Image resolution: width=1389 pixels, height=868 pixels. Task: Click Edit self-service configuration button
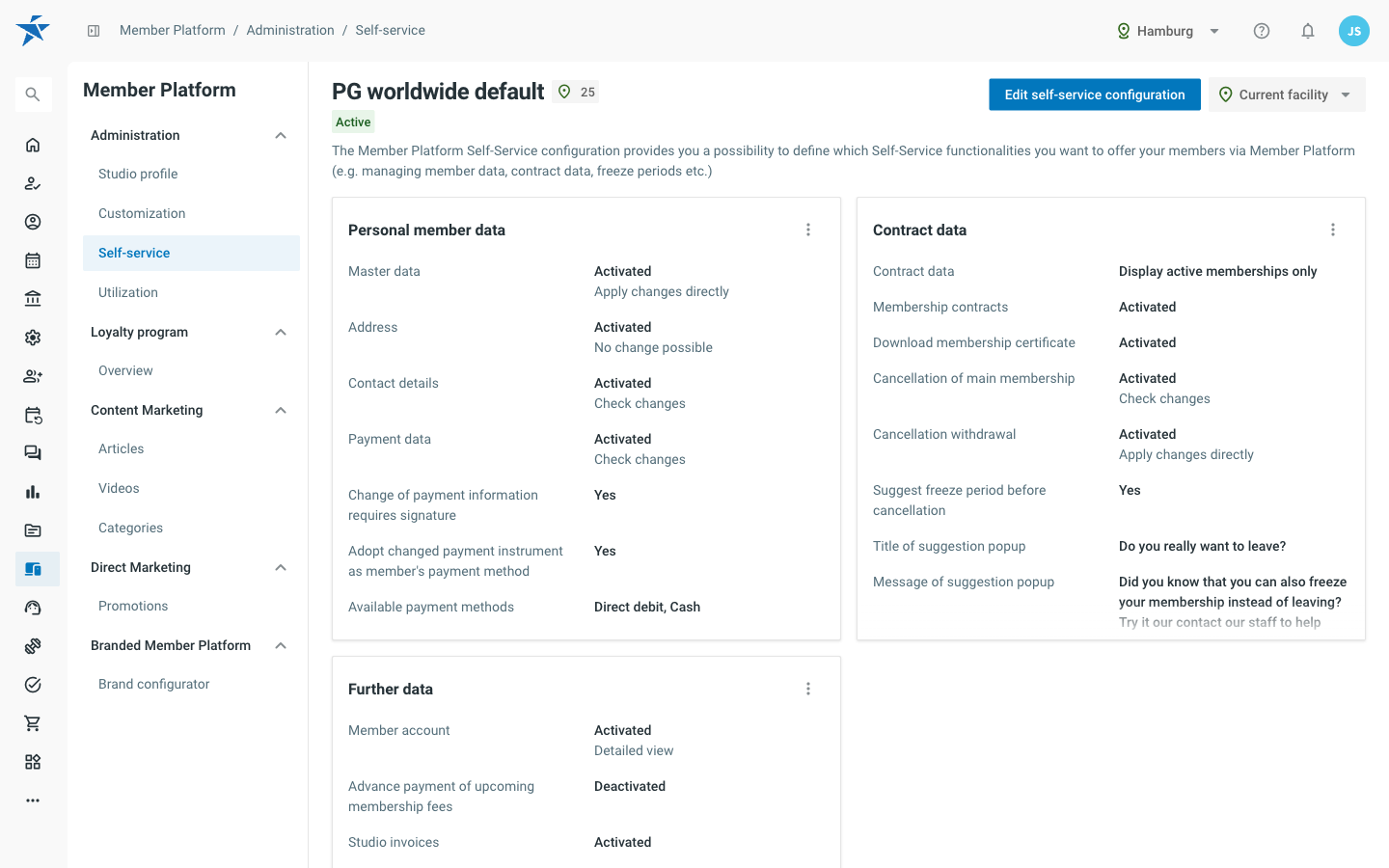pos(1095,95)
